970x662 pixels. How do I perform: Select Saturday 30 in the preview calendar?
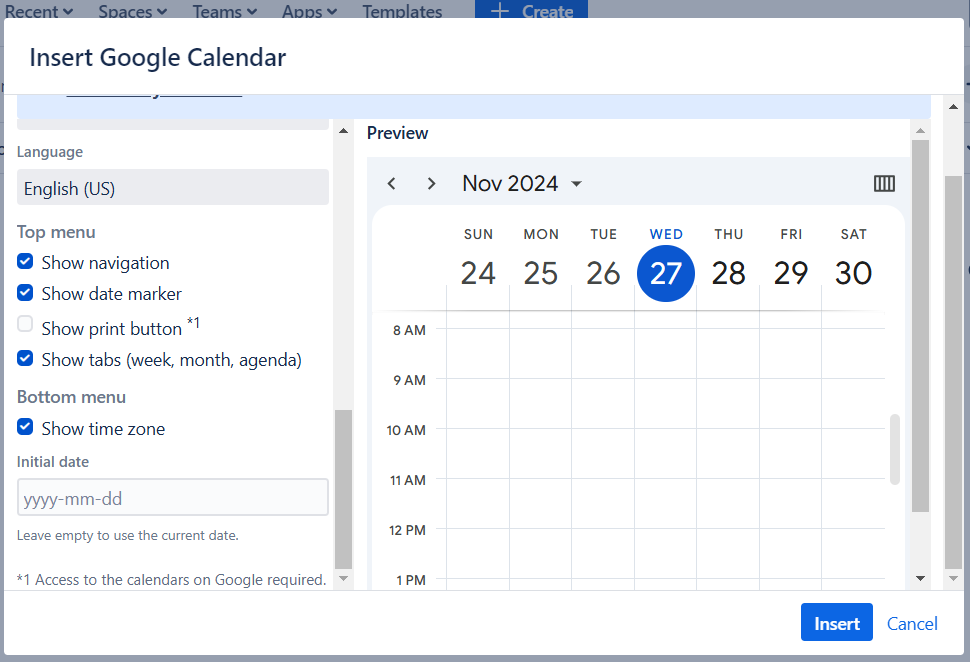(x=853, y=271)
